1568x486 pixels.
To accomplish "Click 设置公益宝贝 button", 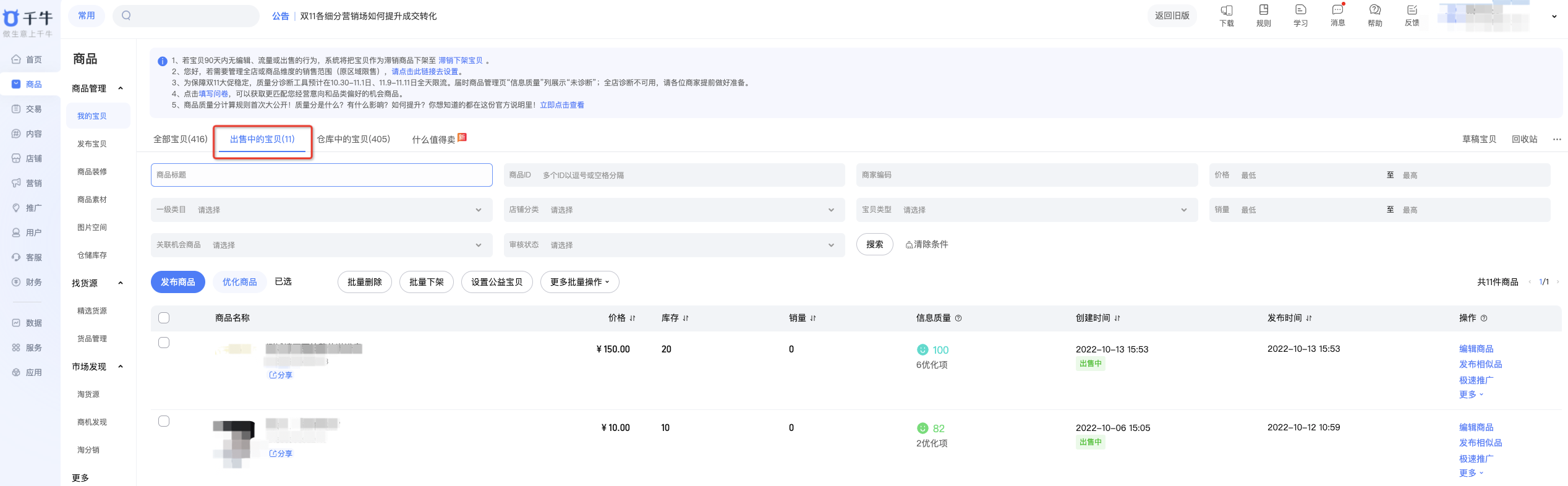I will tap(496, 282).
